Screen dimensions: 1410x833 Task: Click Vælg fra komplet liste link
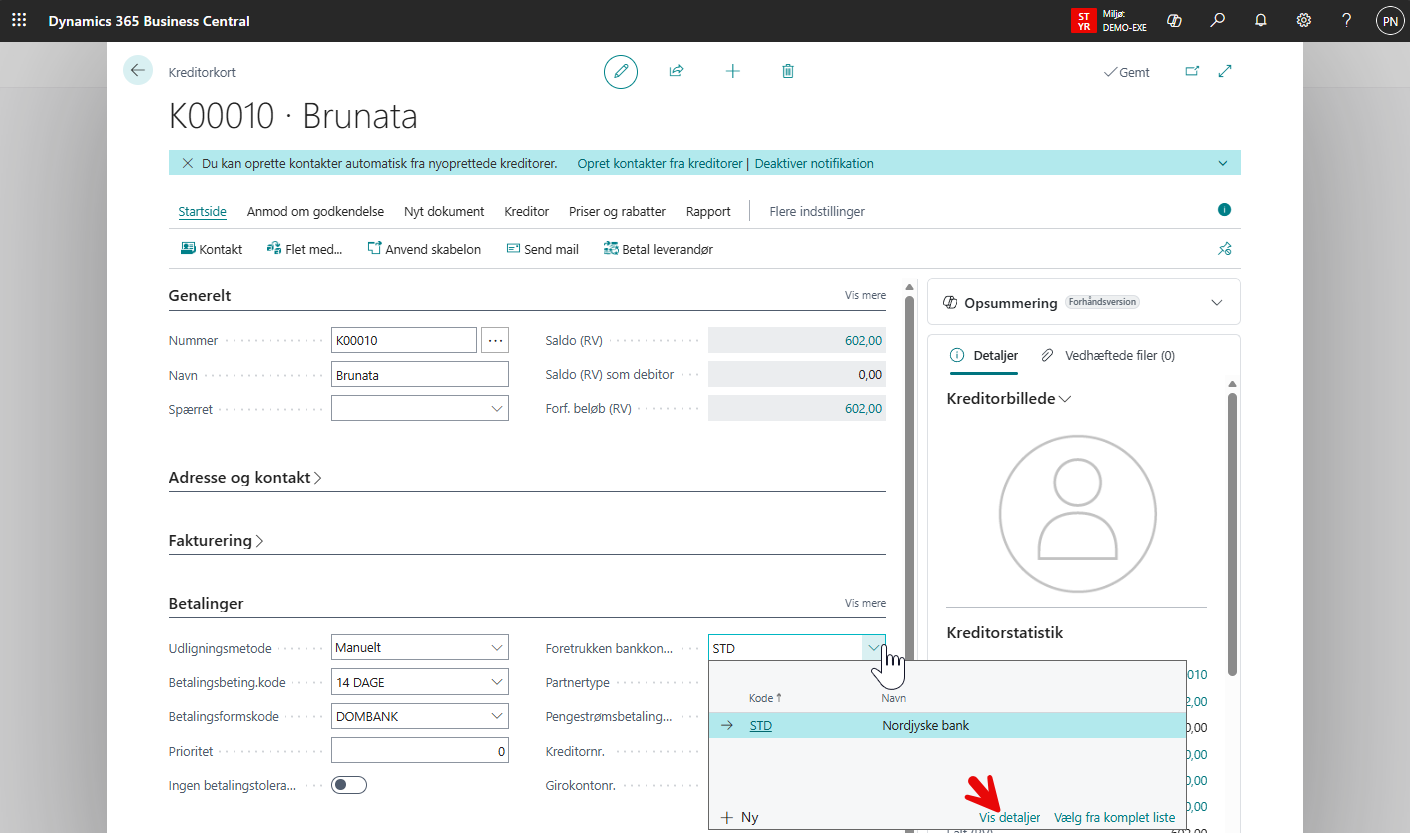[1114, 817]
